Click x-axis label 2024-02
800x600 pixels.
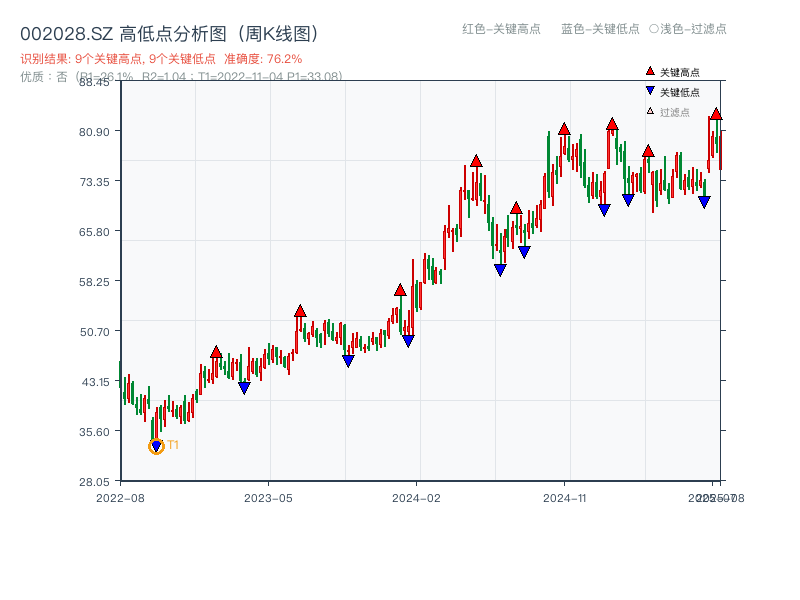(416, 498)
